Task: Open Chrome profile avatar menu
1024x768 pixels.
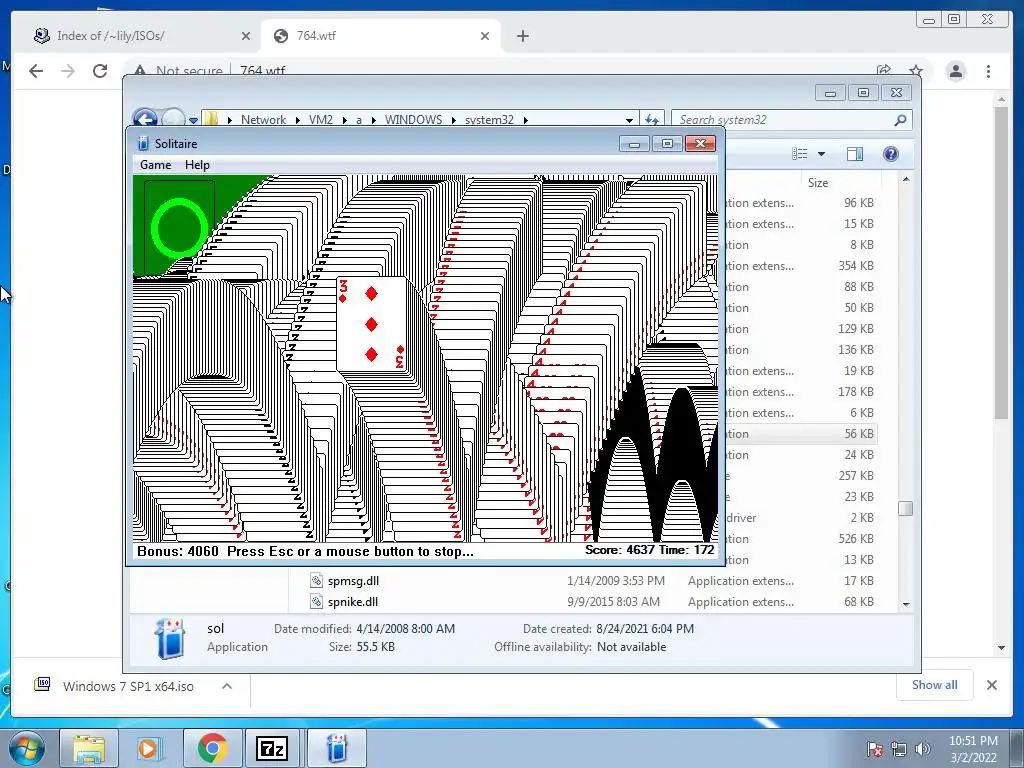Action: pos(955,71)
